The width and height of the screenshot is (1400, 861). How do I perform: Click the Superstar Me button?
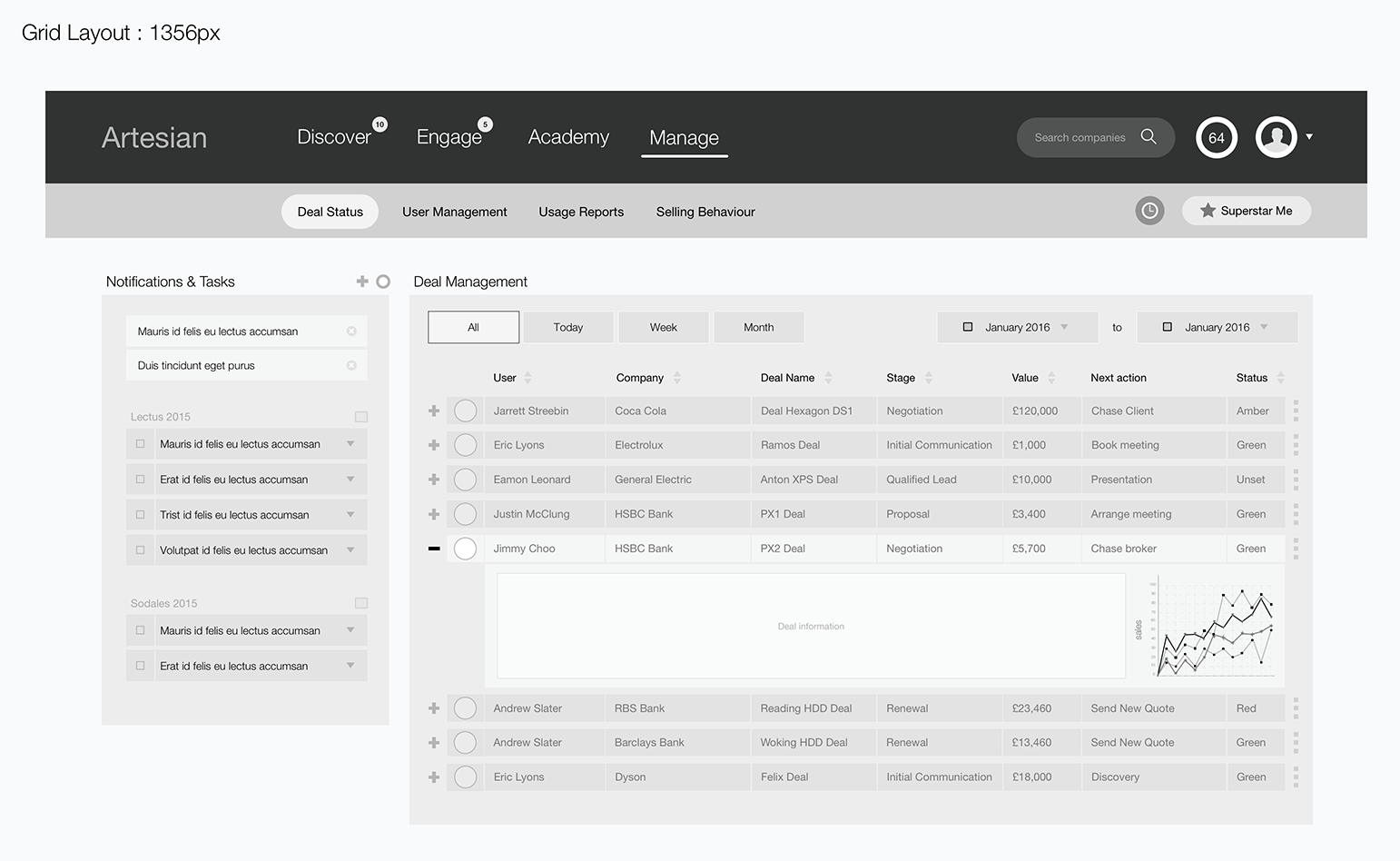tap(1246, 211)
